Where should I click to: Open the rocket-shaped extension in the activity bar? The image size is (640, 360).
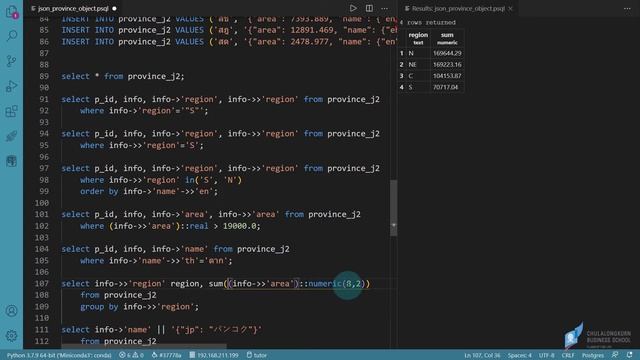pyautogui.click(x=11, y=136)
